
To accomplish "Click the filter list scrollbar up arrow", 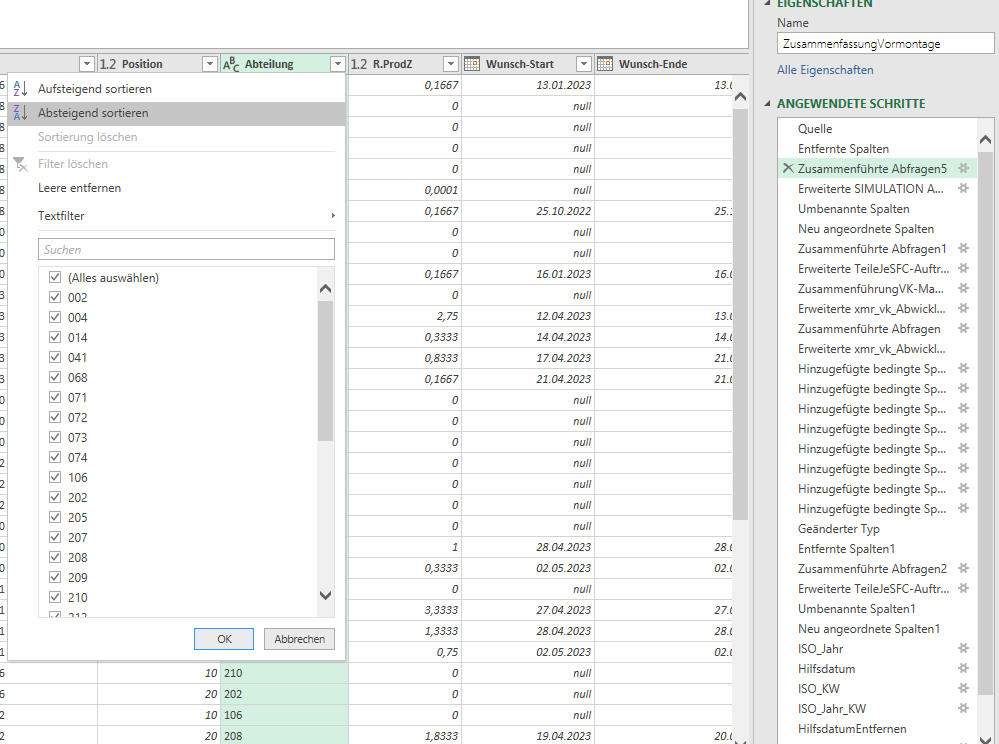I will [326, 289].
